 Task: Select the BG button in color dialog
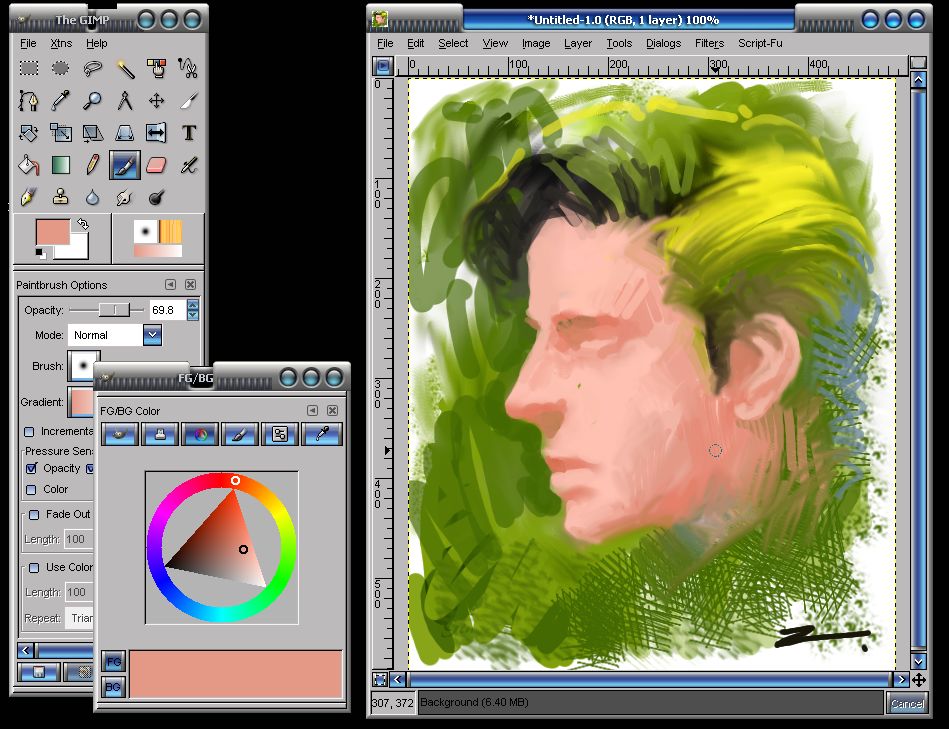click(113, 687)
